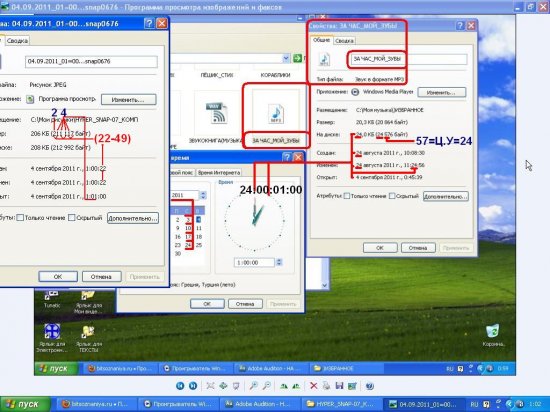
Task: Rotate the image counterclockwise
Action: pyautogui.click(x=296, y=386)
